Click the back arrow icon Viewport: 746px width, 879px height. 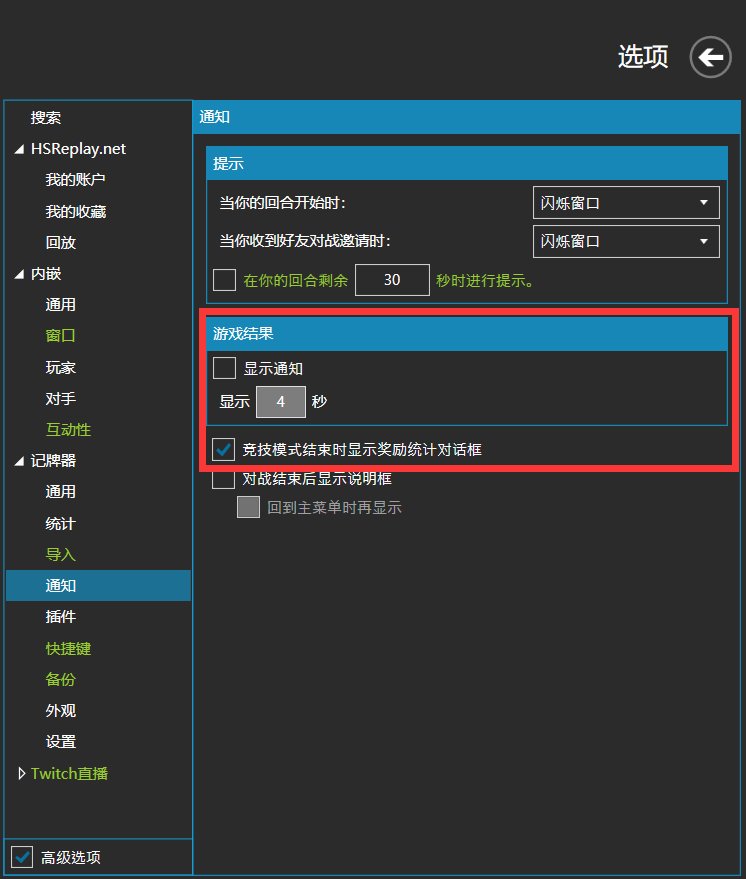[711, 58]
